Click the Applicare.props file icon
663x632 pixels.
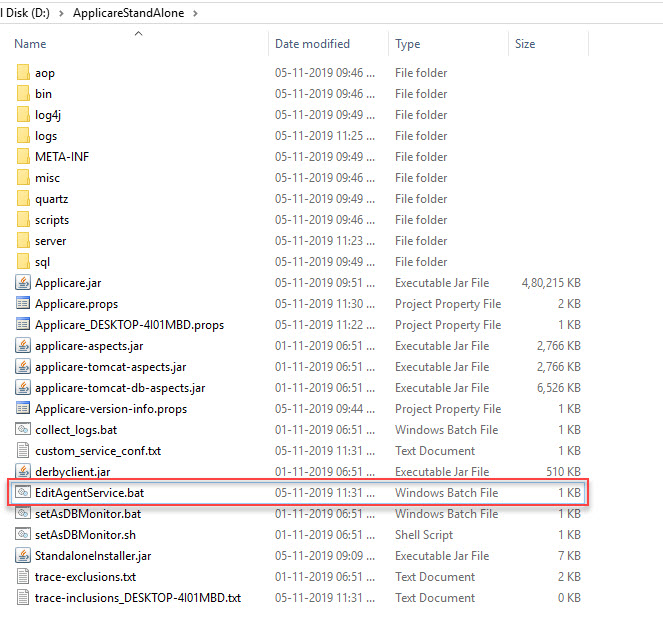point(23,304)
